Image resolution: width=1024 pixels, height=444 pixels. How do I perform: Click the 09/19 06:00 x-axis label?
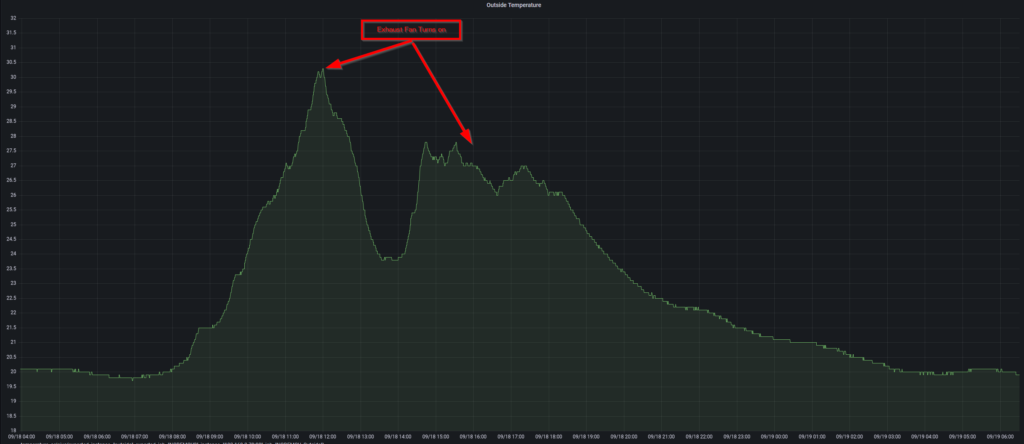tap(1000, 436)
